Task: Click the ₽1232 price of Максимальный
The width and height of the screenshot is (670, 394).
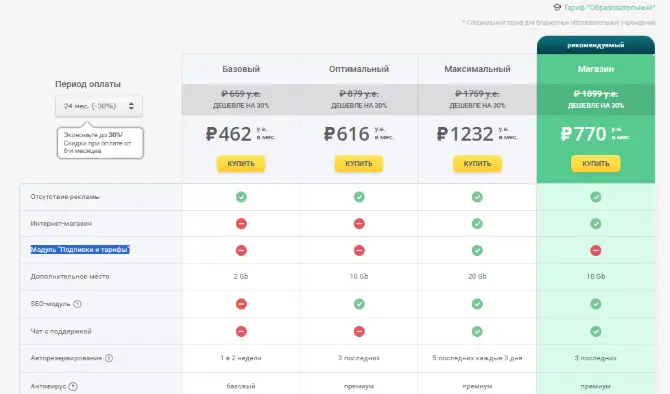Action: pyautogui.click(x=465, y=134)
